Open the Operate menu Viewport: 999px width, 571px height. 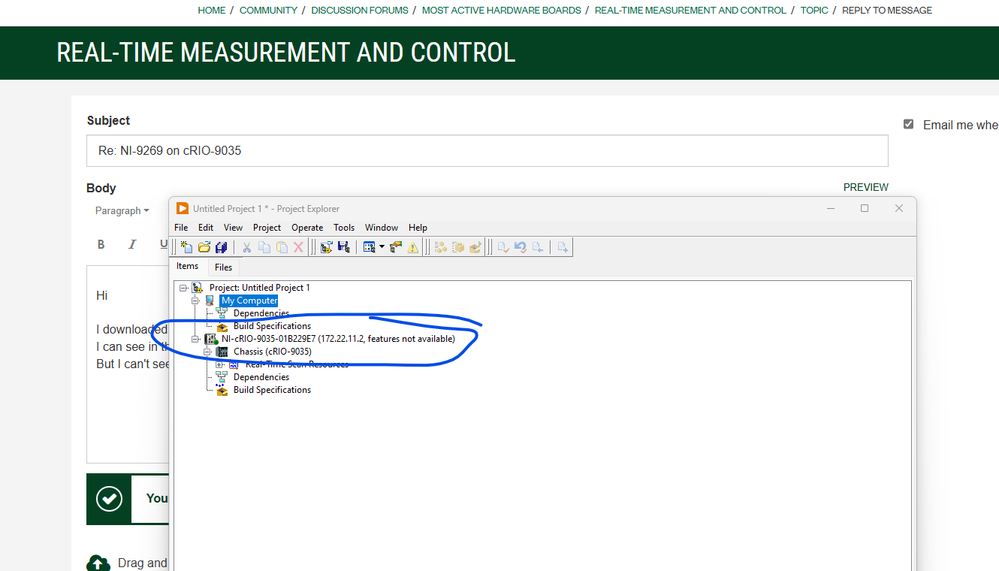pos(307,228)
